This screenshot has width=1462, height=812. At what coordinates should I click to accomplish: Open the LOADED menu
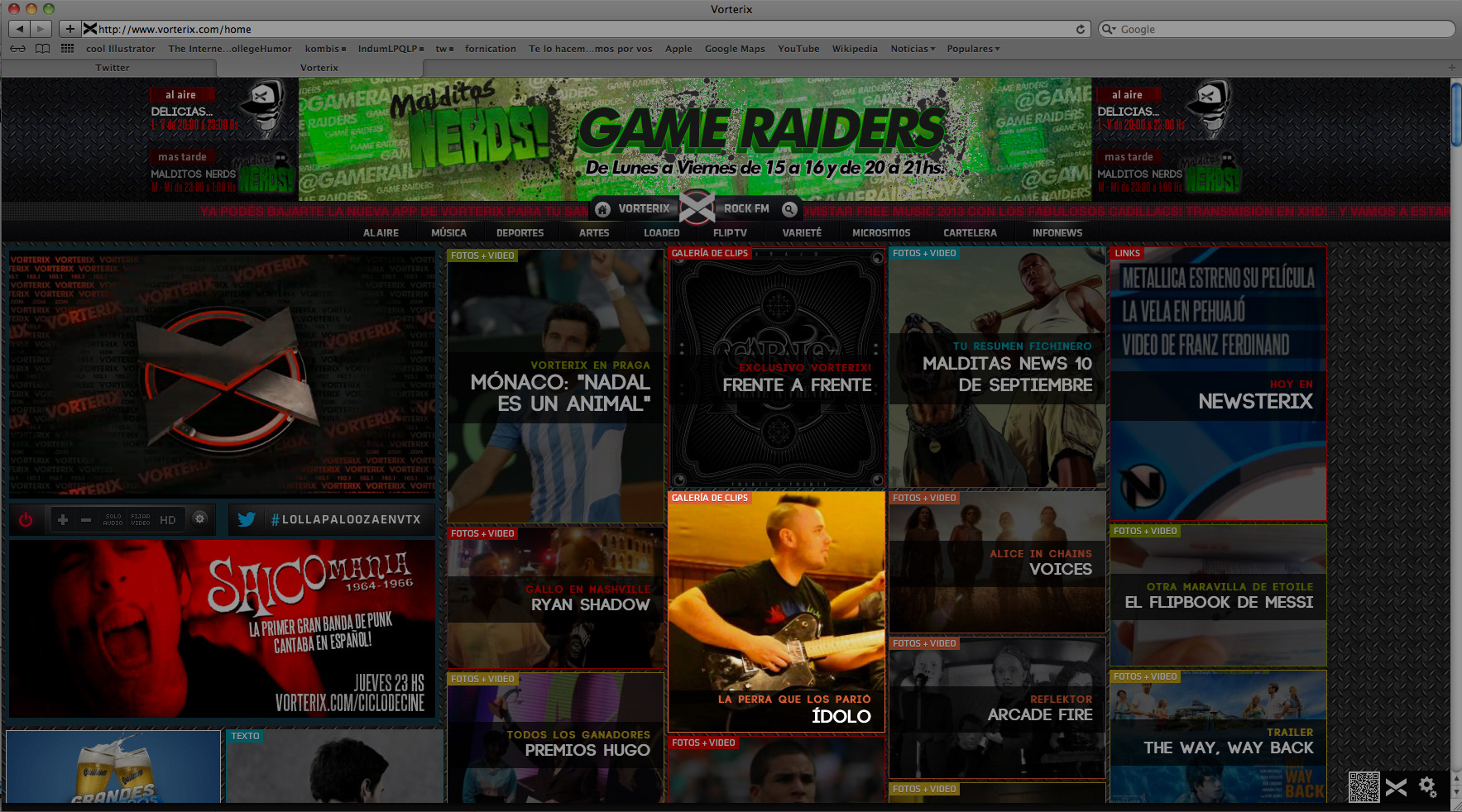662,233
